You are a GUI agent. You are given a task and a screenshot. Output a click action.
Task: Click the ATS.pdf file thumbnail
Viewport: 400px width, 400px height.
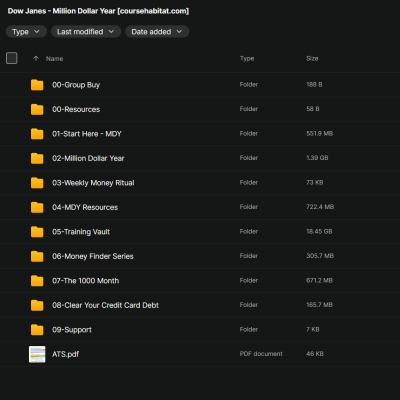(x=37, y=354)
